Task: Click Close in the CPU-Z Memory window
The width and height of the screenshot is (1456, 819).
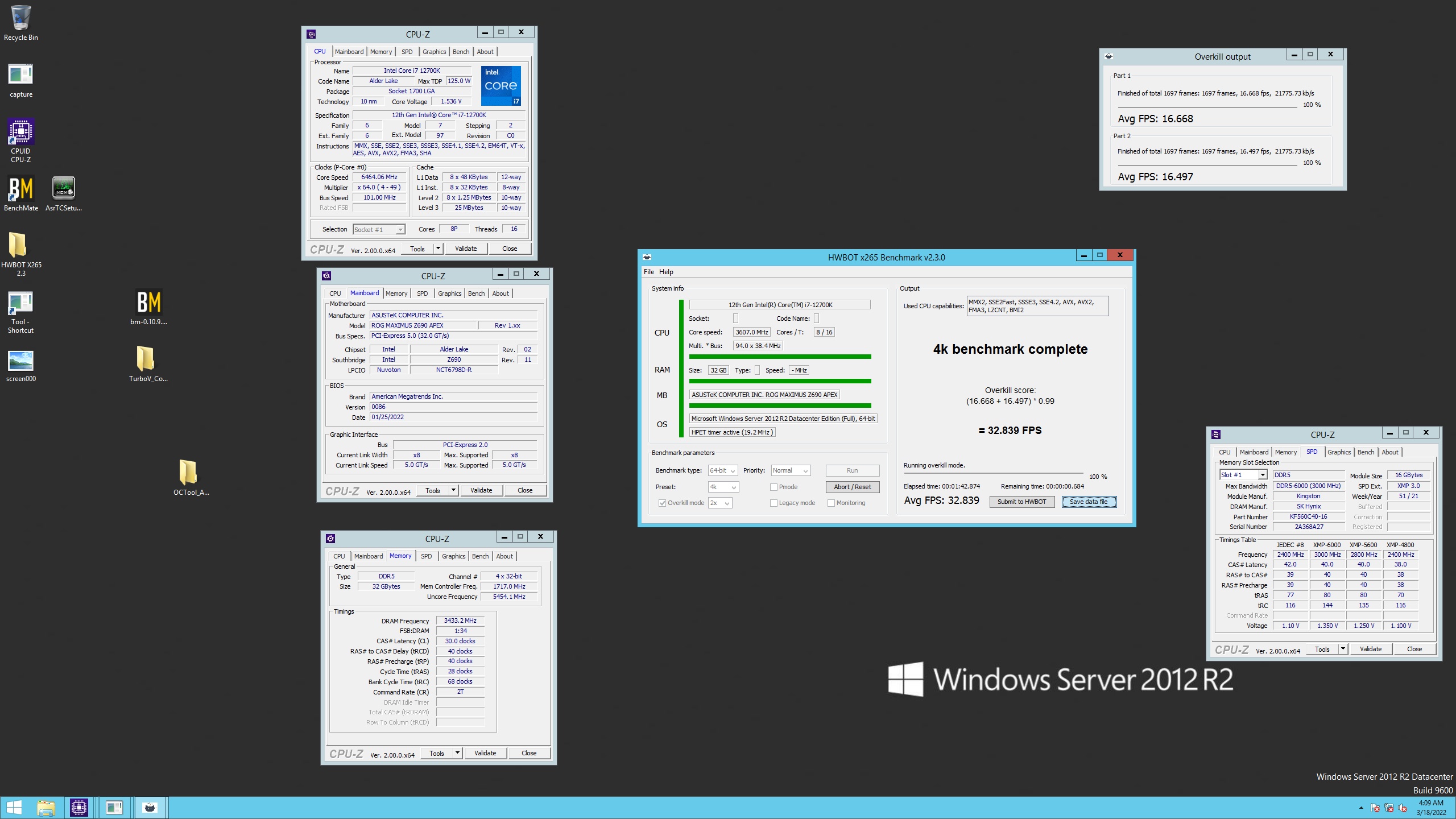Action: 529,753
